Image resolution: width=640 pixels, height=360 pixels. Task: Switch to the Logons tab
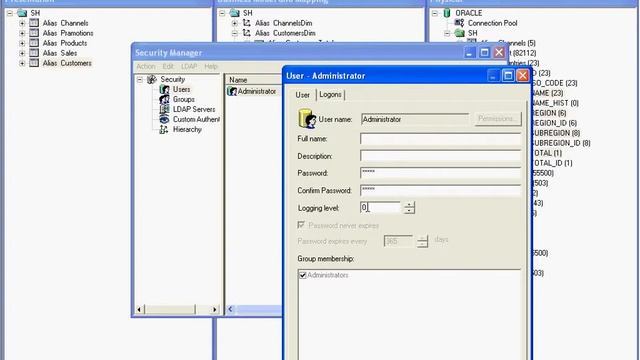[x=330, y=94]
